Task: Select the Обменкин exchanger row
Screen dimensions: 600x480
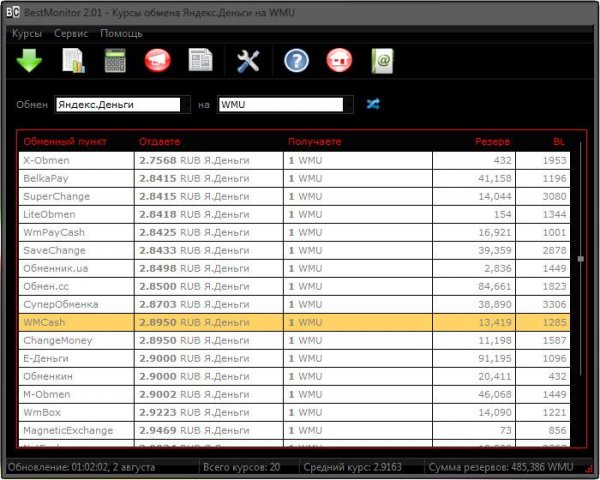Action: (x=294, y=376)
